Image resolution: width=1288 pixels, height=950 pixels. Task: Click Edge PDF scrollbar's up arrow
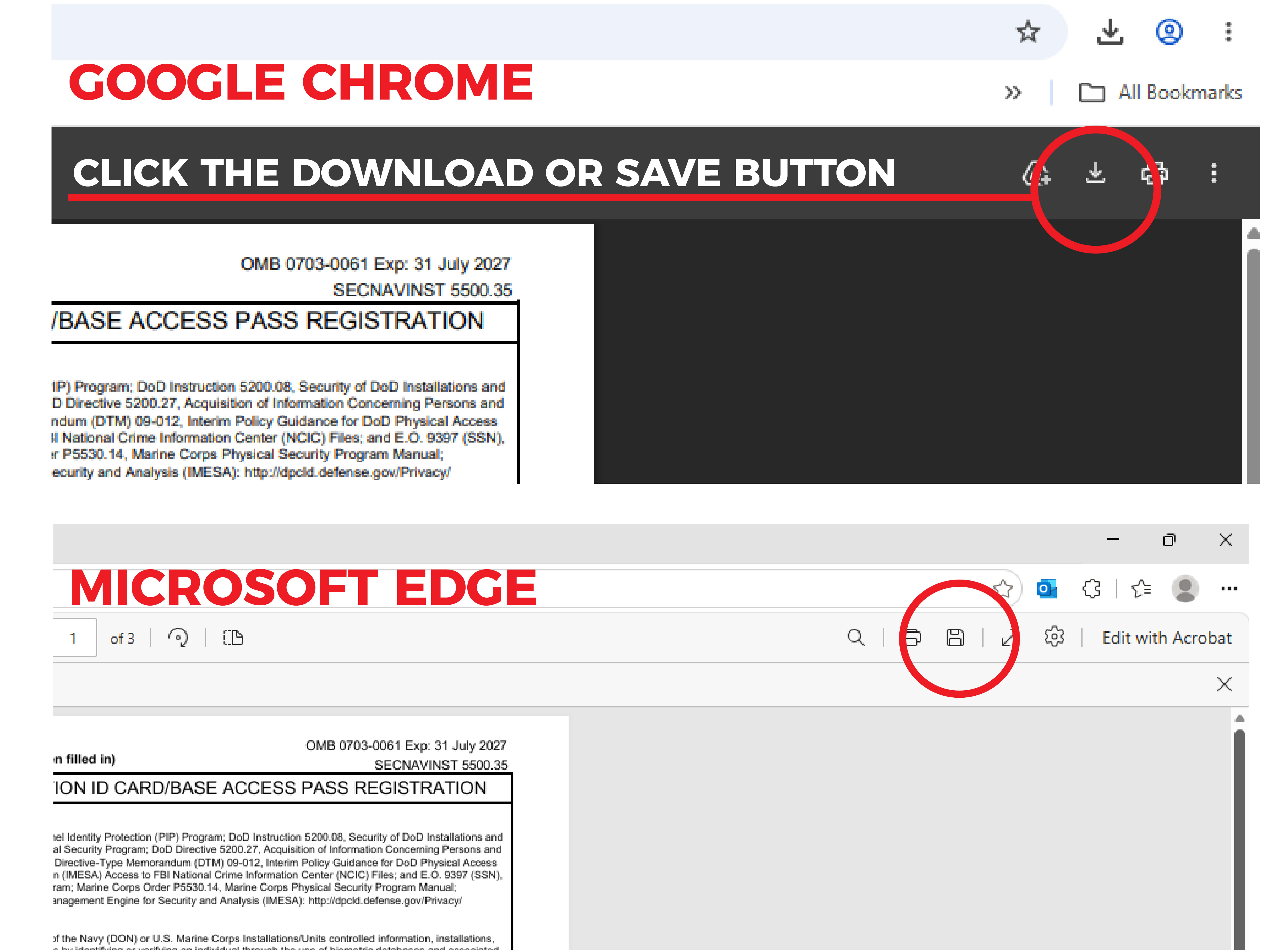(1240, 718)
